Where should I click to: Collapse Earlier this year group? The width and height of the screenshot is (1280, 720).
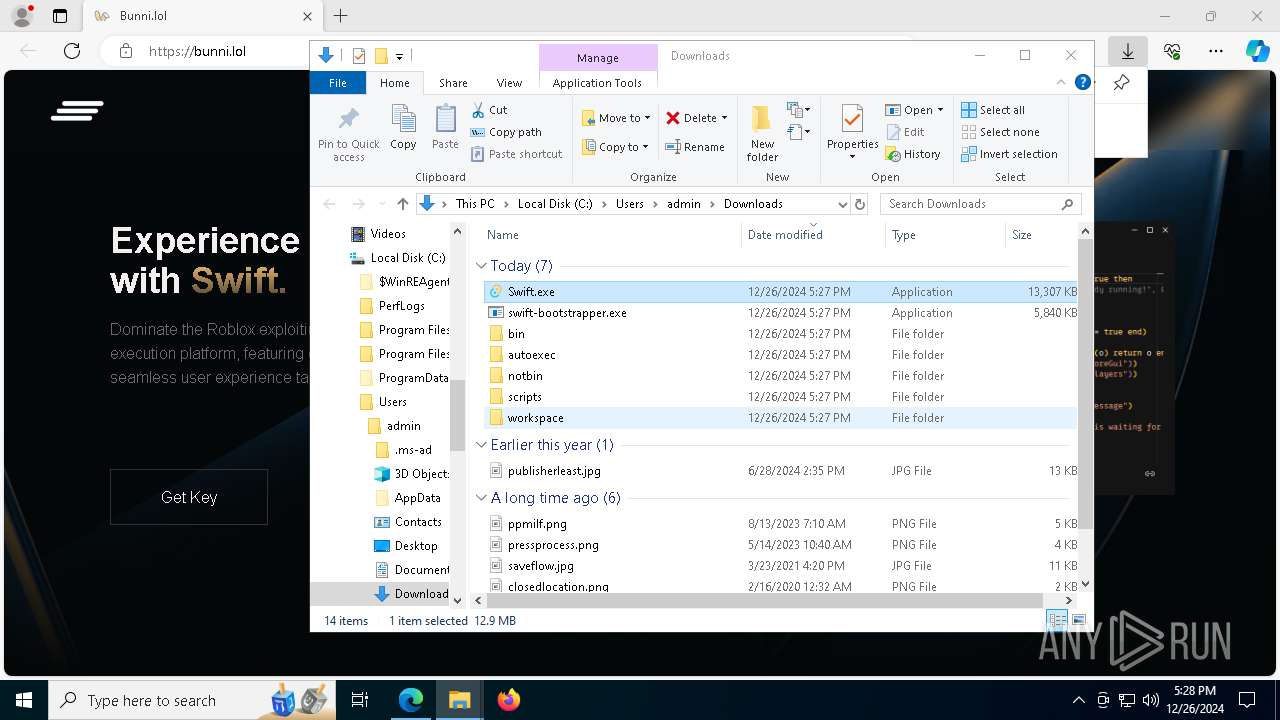point(481,445)
